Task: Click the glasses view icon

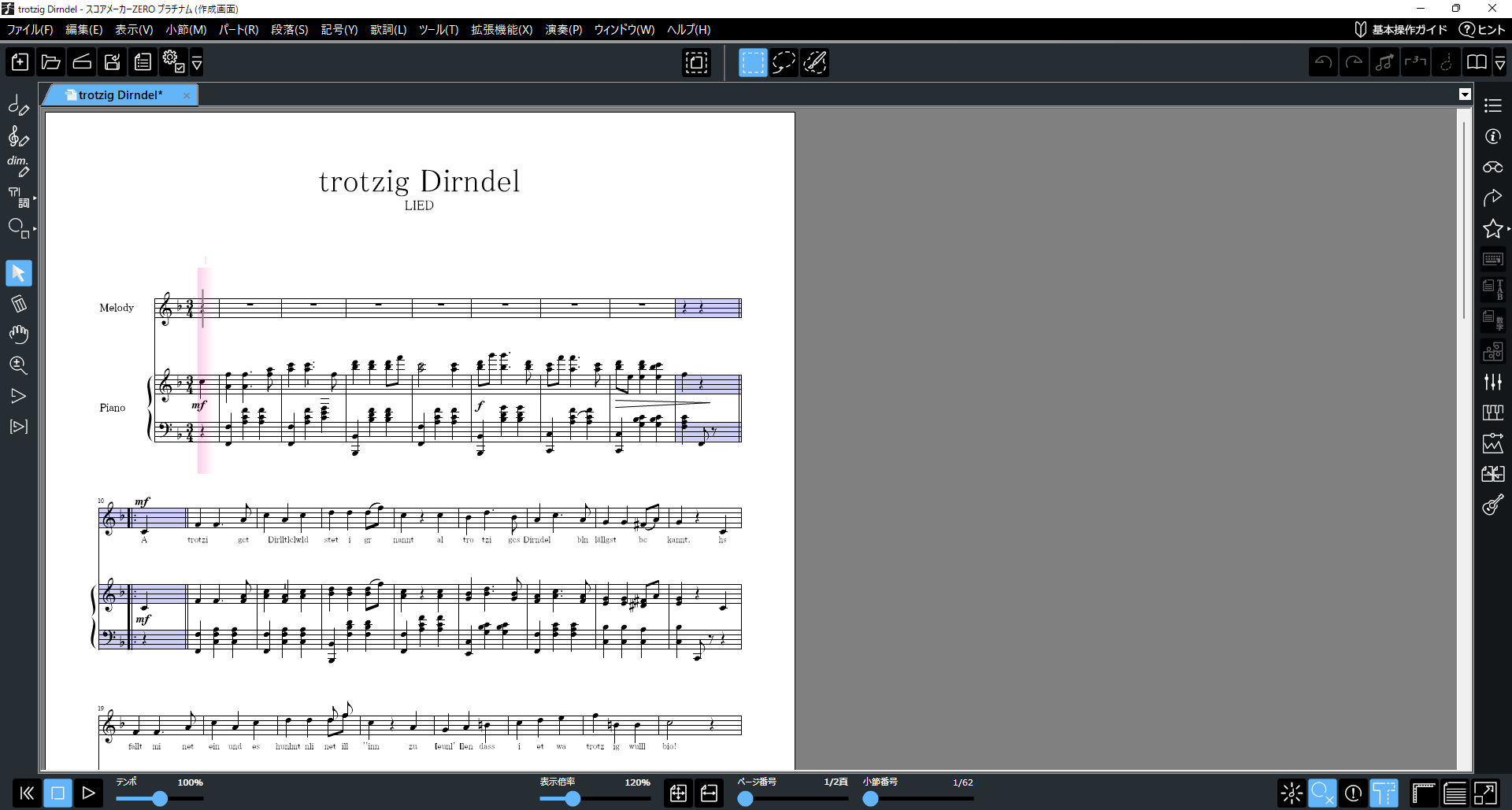Action: [x=1492, y=167]
